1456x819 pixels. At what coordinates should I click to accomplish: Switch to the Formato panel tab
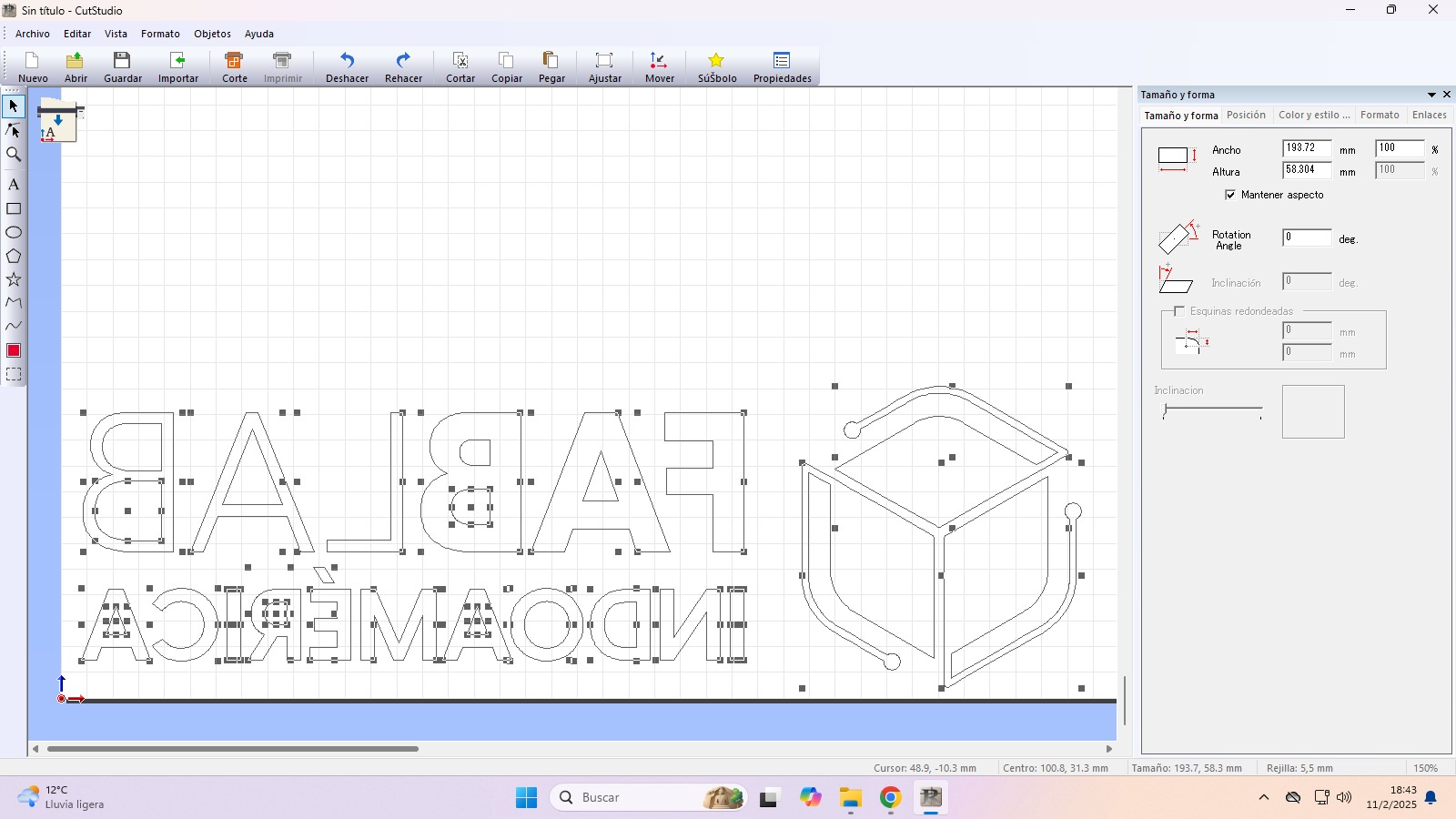tap(1380, 115)
